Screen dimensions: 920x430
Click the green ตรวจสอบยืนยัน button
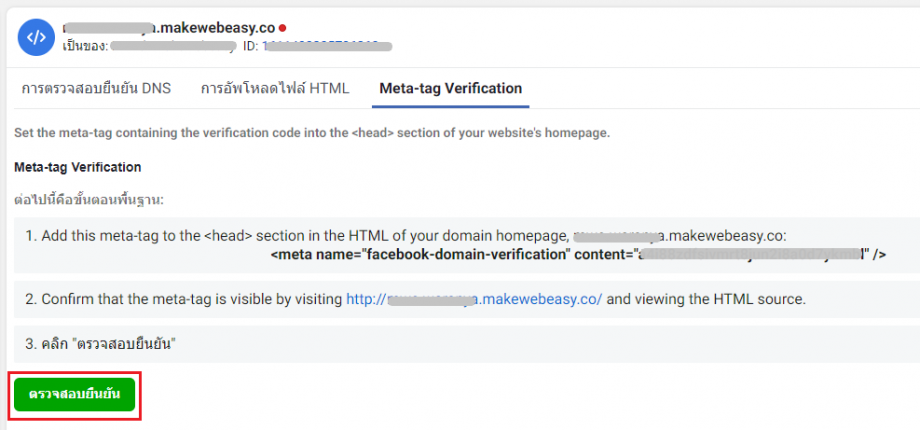pyautogui.click(x=75, y=395)
